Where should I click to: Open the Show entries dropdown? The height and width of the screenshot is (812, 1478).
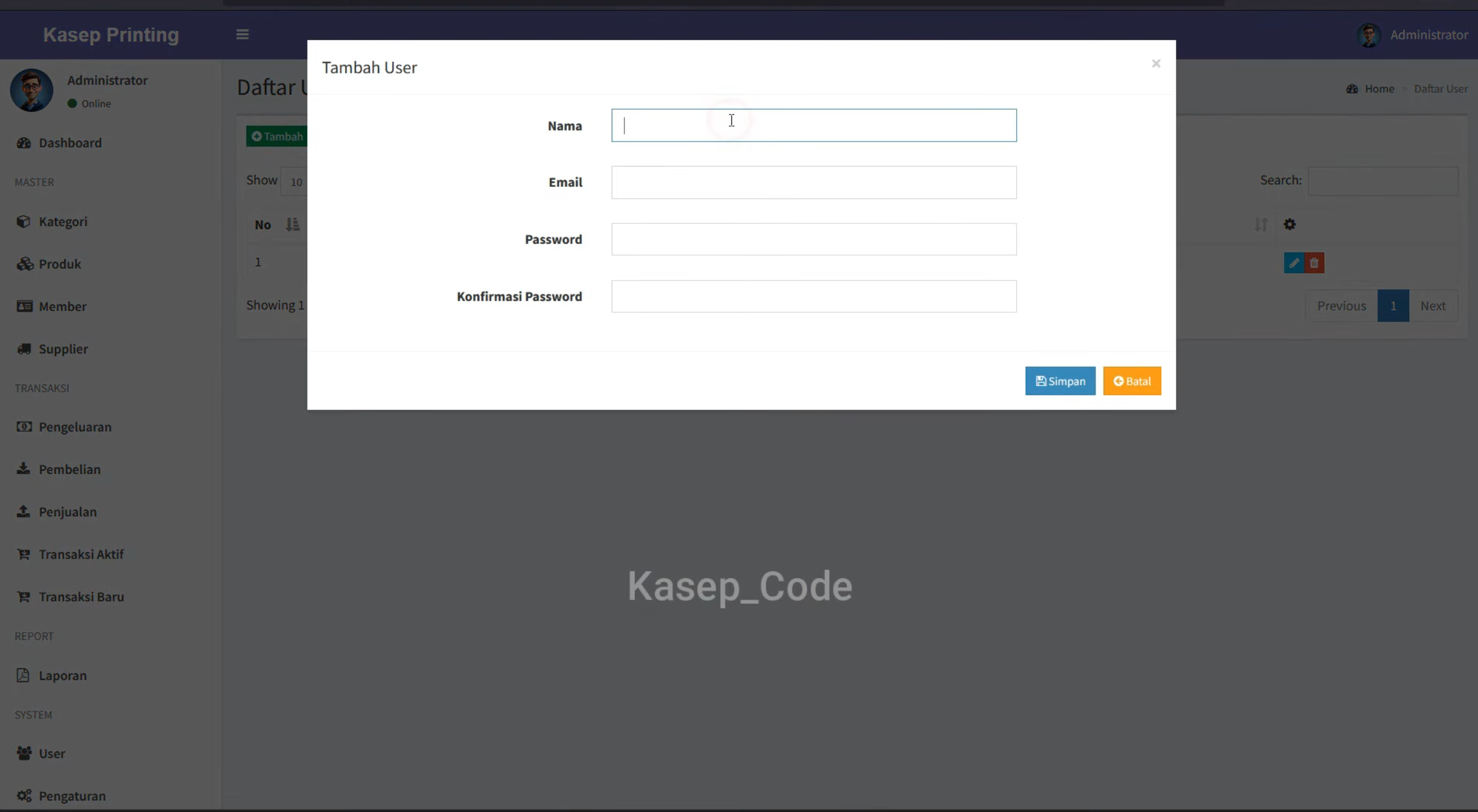point(294,182)
